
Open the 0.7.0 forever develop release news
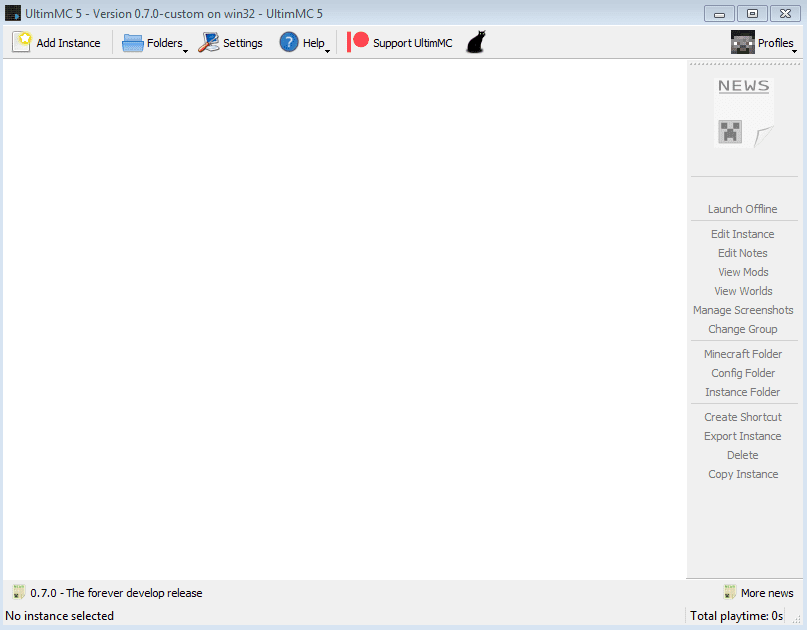[116, 593]
